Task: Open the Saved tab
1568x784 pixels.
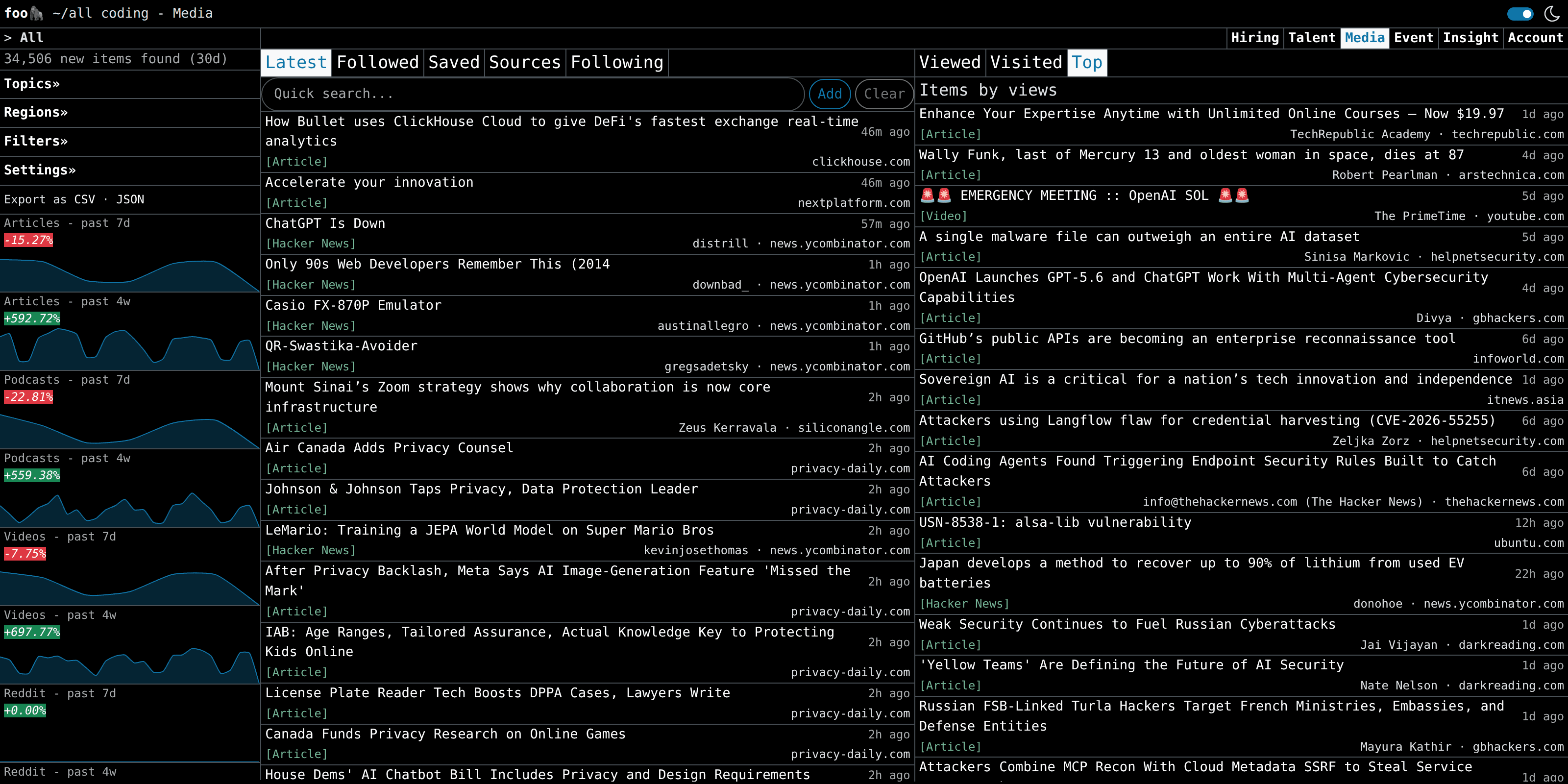Action: tap(454, 63)
